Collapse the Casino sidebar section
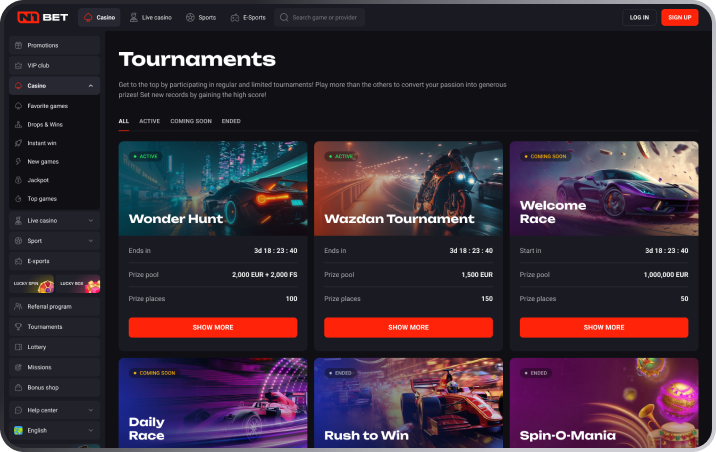 coord(90,85)
